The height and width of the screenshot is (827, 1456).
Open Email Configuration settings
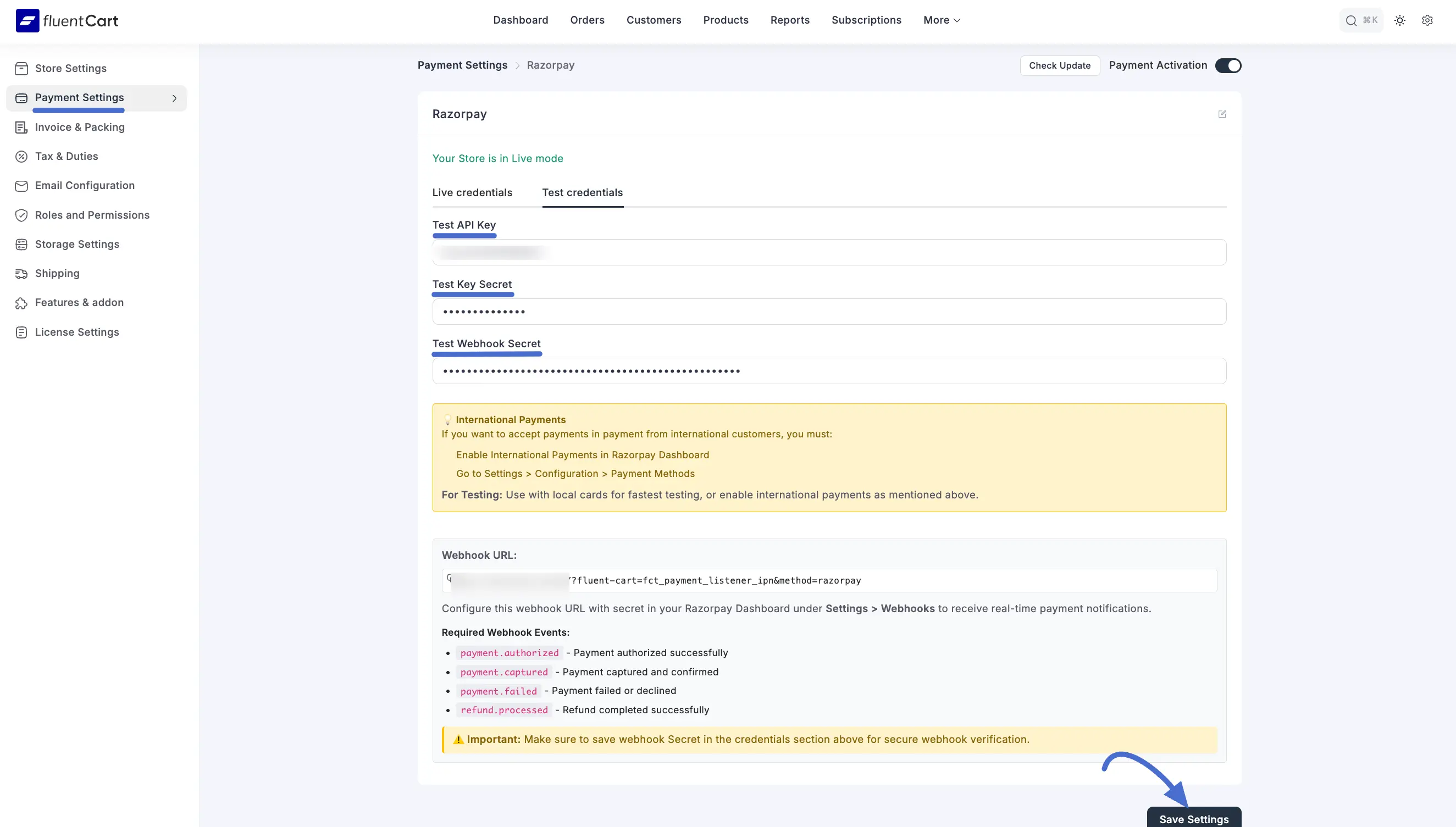(84, 185)
